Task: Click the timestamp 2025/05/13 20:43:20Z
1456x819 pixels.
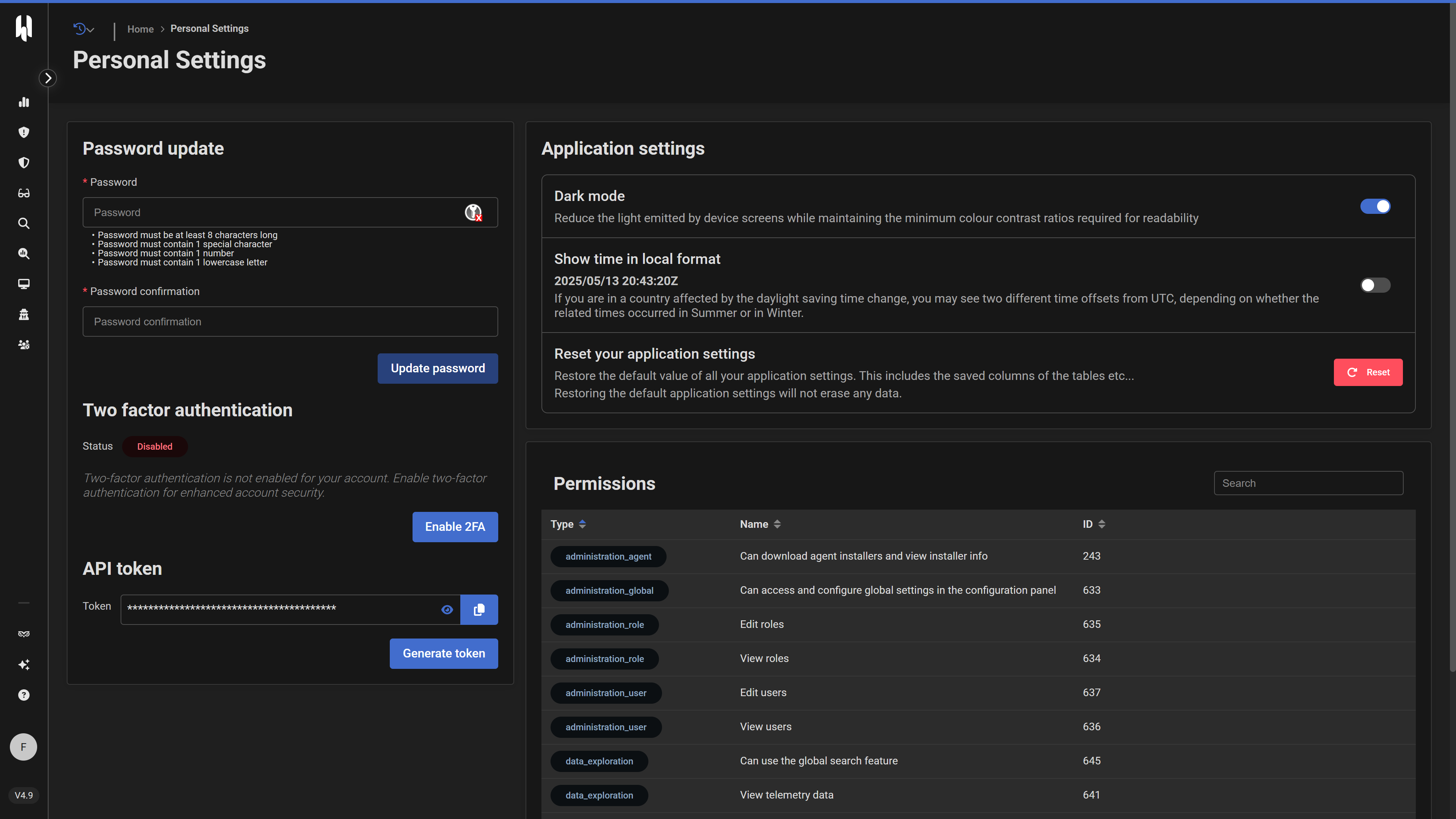Action: [615, 281]
